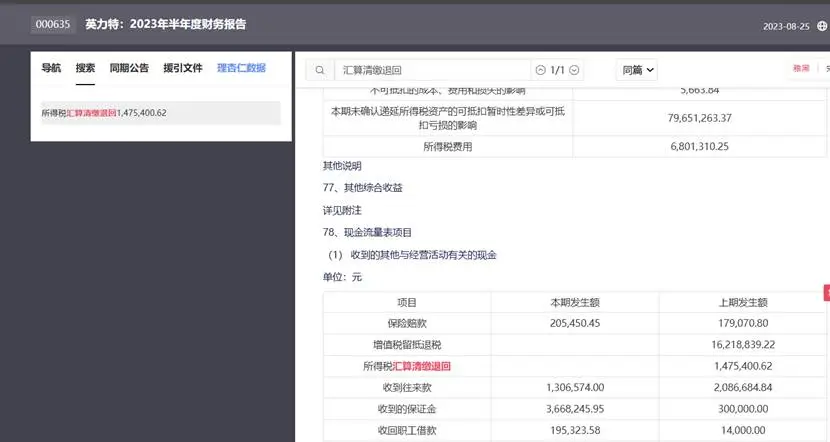Click the stock code 000635 badge
This screenshot has height=442, width=830.
[x=53, y=24]
